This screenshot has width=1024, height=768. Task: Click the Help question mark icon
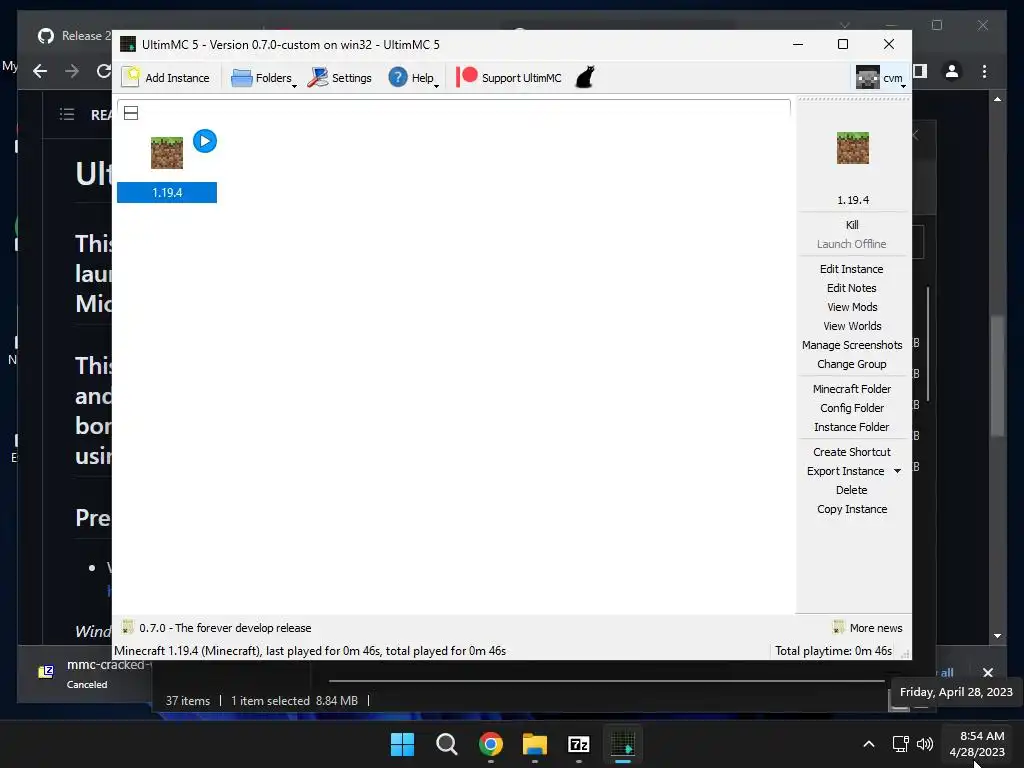(x=398, y=77)
